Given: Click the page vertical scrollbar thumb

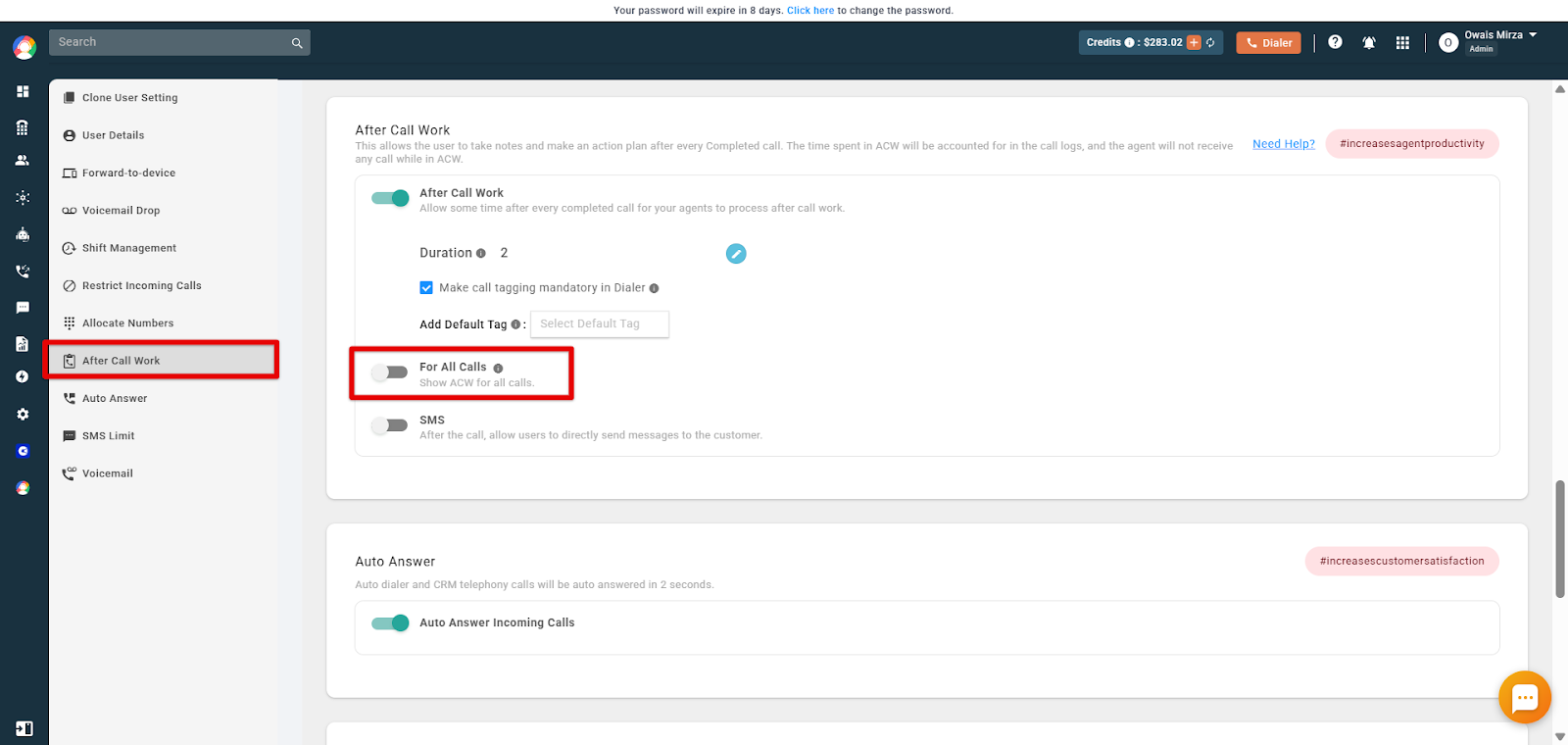Looking at the screenshot, I should pyautogui.click(x=1560, y=539).
